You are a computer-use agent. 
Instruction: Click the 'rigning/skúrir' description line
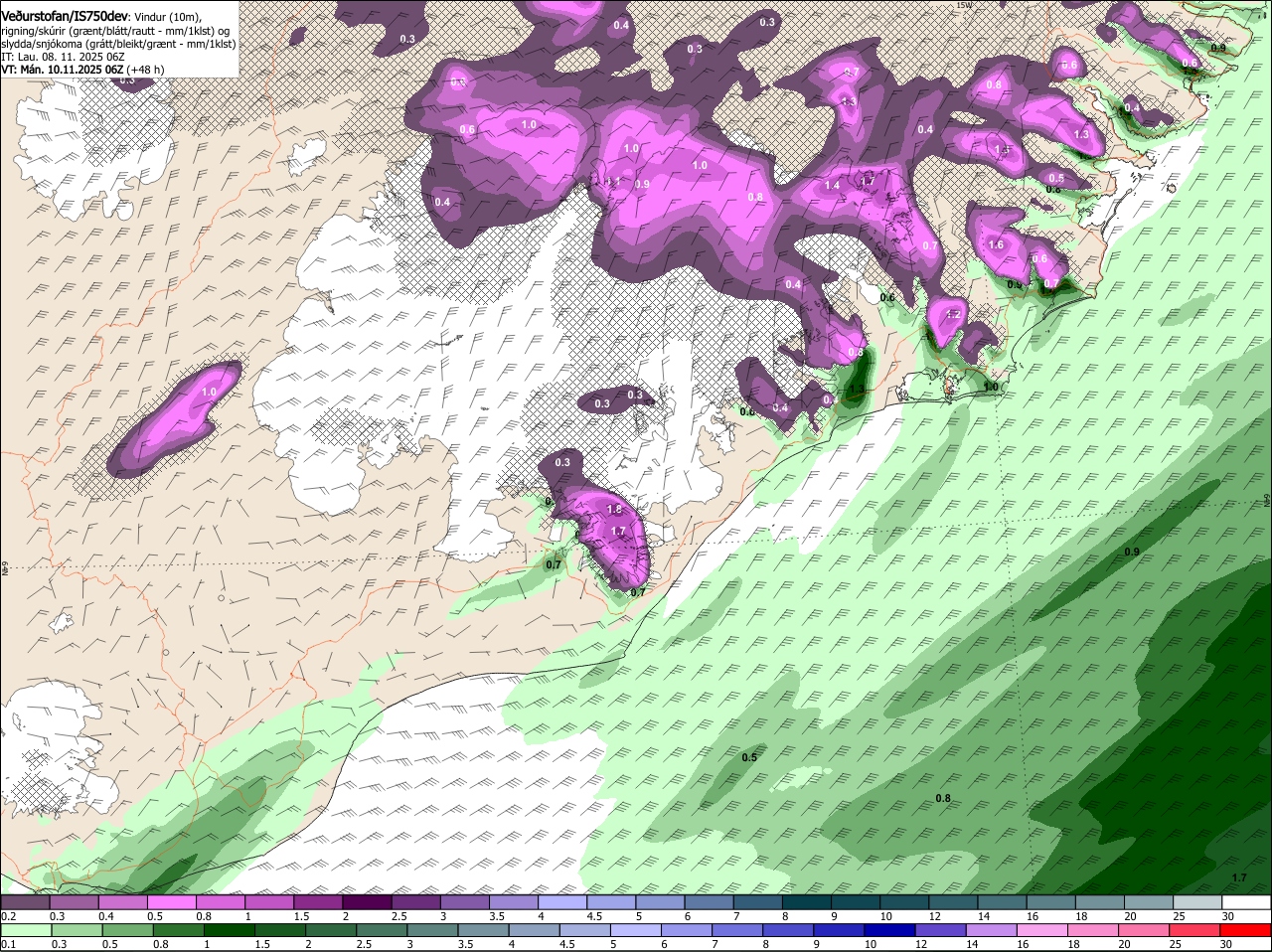[115, 31]
